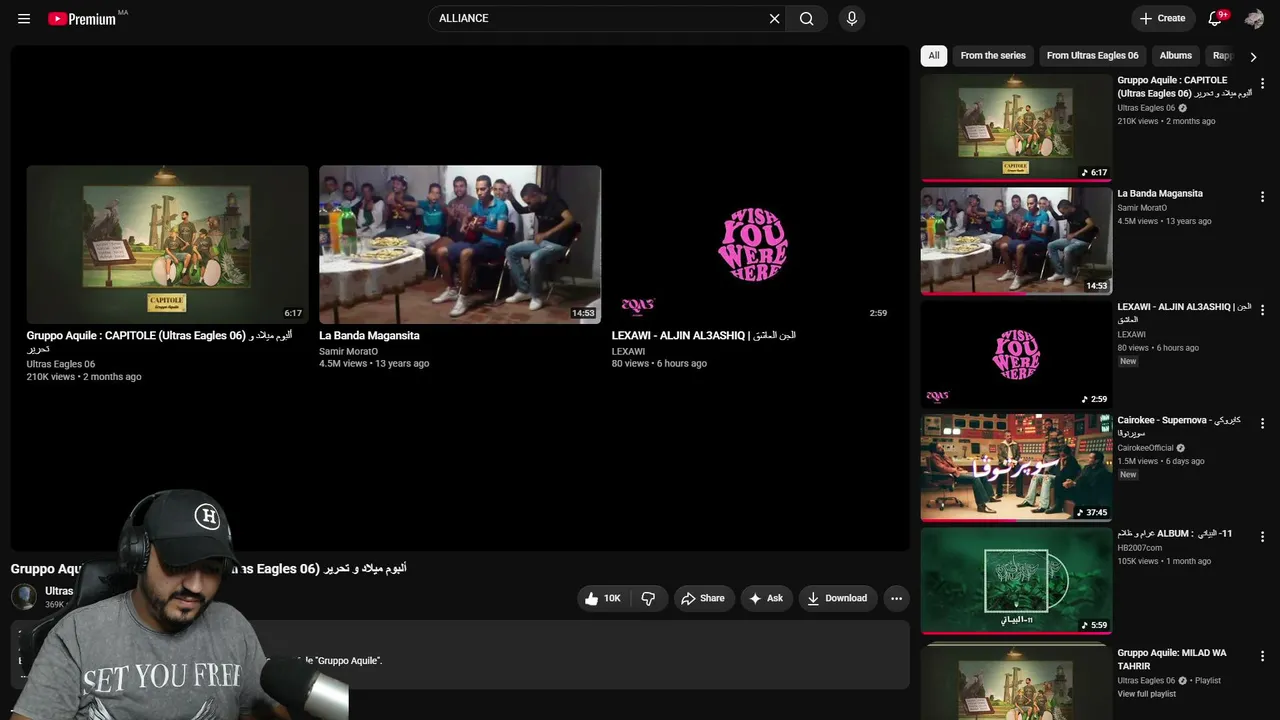This screenshot has width=1280, height=720.
Task: Click the '1.5M views • 6 days ago' text
Action: [x=1160, y=461]
